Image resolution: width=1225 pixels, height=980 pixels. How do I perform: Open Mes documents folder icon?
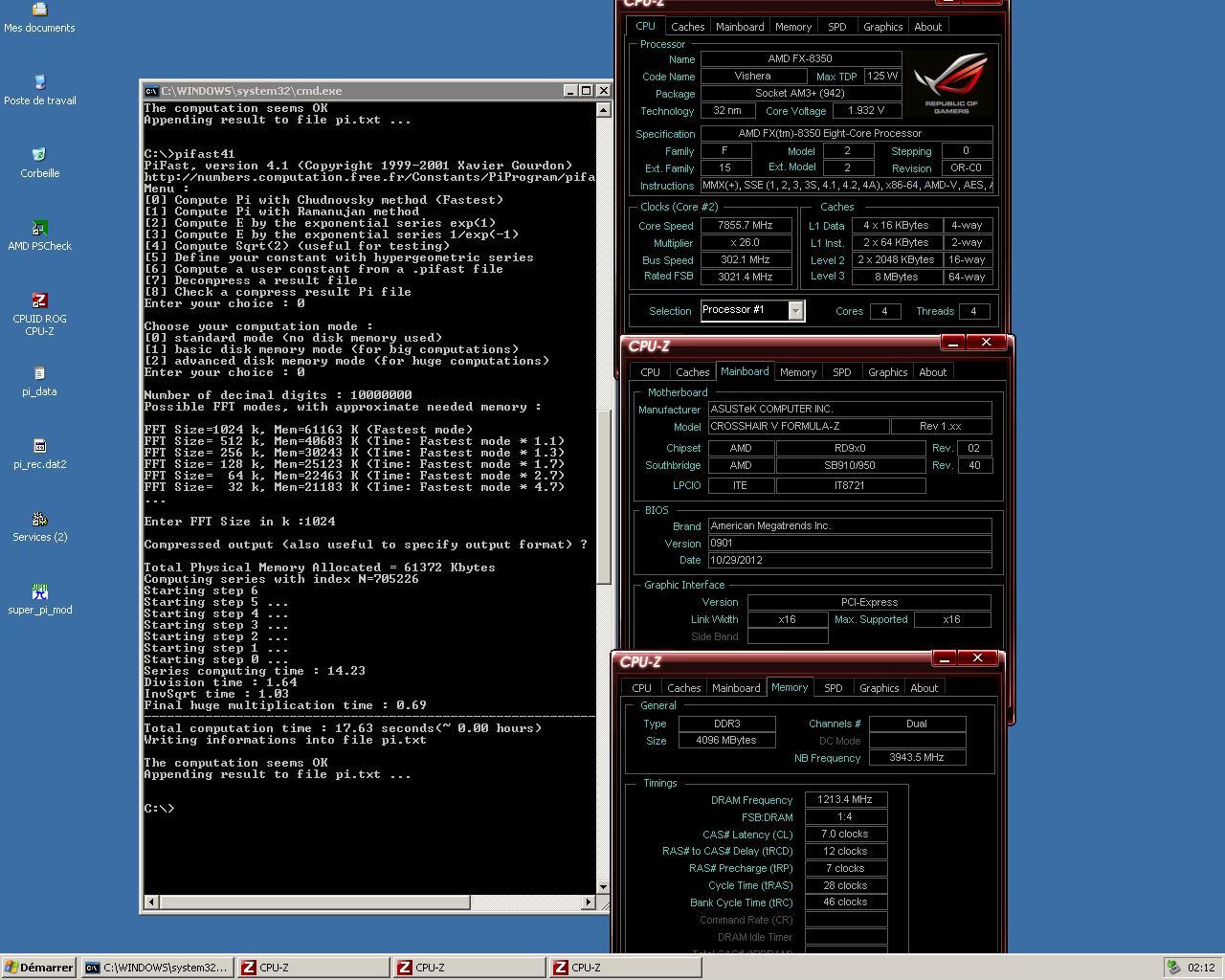point(39,11)
